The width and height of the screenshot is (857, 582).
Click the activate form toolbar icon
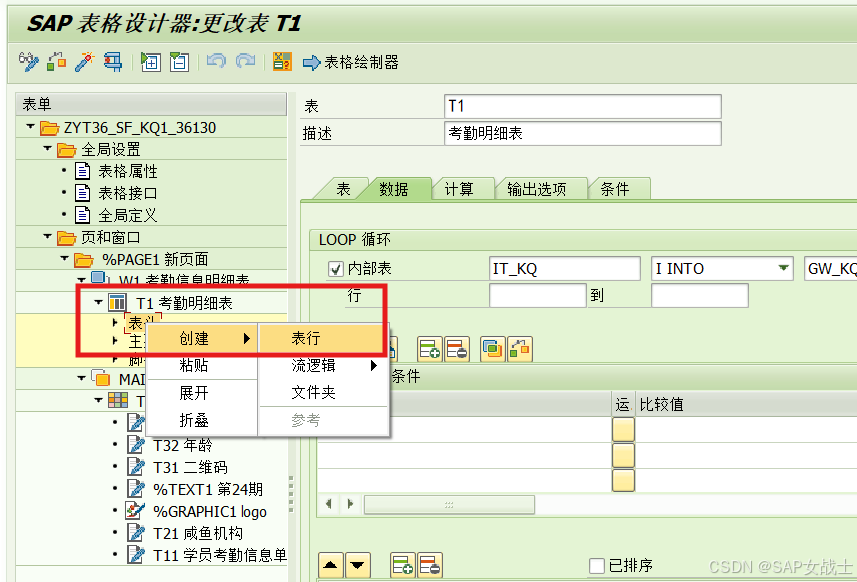(57, 62)
